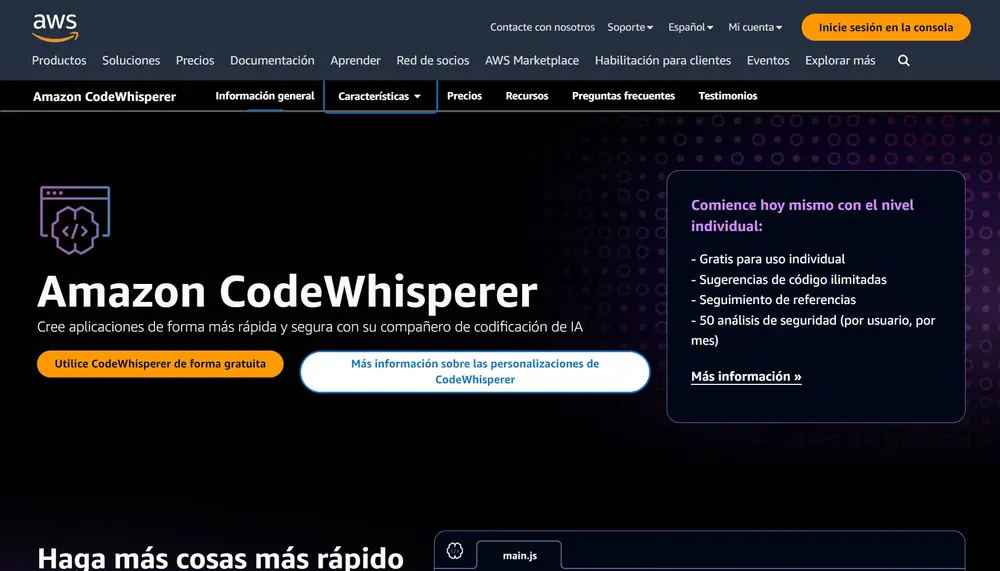The width and height of the screenshot is (1000, 571).
Task: Go to Precios in top navigation
Action: tap(195, 61)
